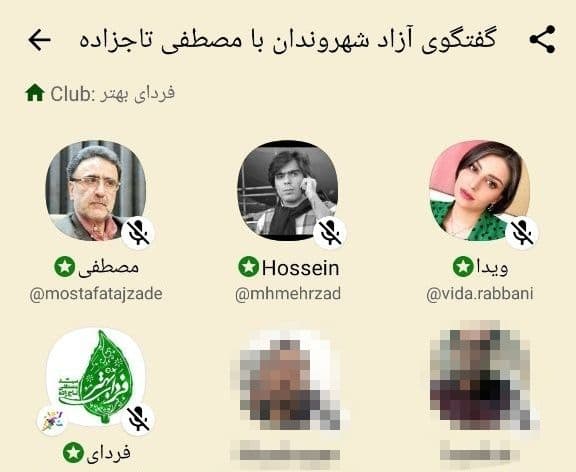Open @mostafatajzade username link

point(96,294)
